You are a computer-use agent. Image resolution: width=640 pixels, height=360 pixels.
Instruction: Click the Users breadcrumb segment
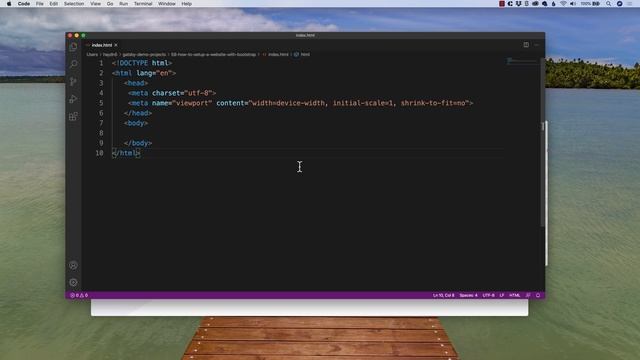(x=92, y=54)
